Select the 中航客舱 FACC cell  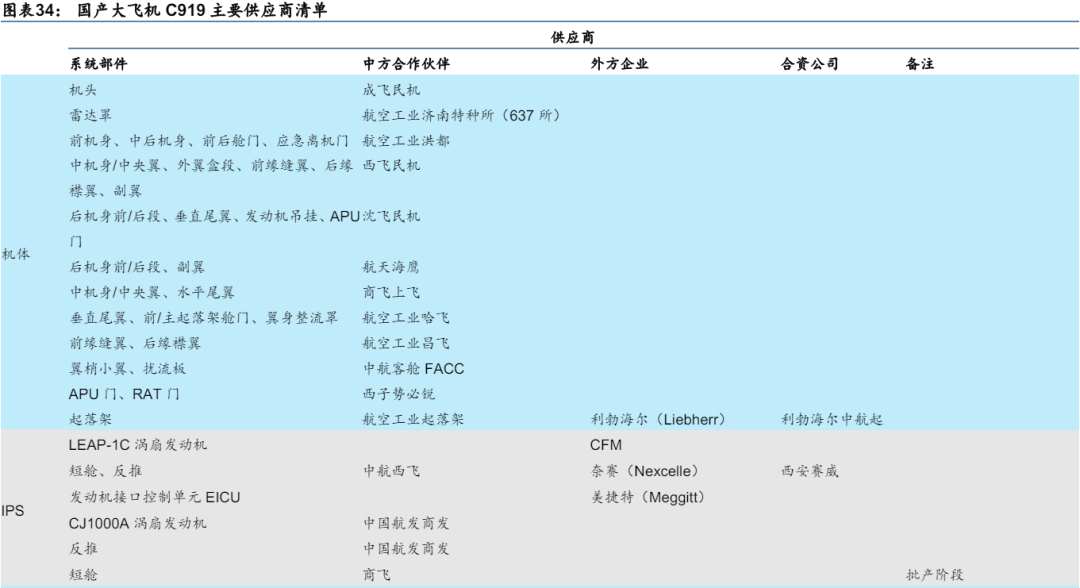[413, 369]
